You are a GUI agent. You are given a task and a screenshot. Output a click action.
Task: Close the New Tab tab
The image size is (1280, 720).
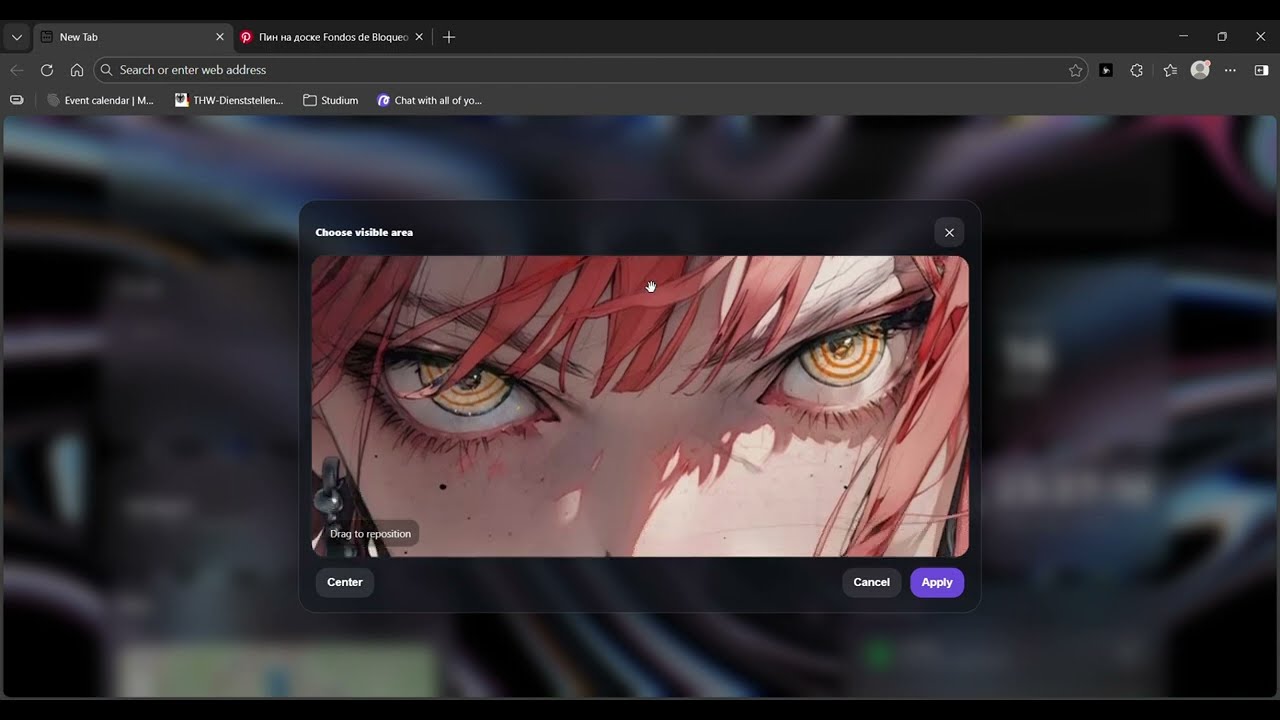click(220, 37)
